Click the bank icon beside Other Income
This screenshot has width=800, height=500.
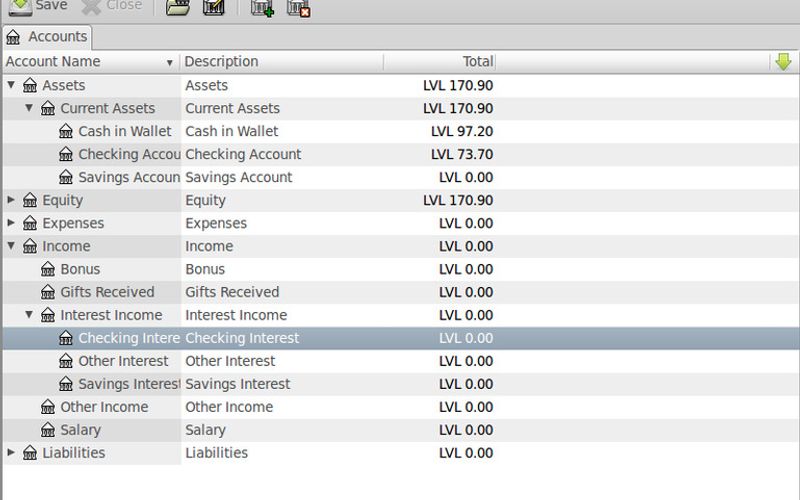pyautogui.click(x=48, y=407)
